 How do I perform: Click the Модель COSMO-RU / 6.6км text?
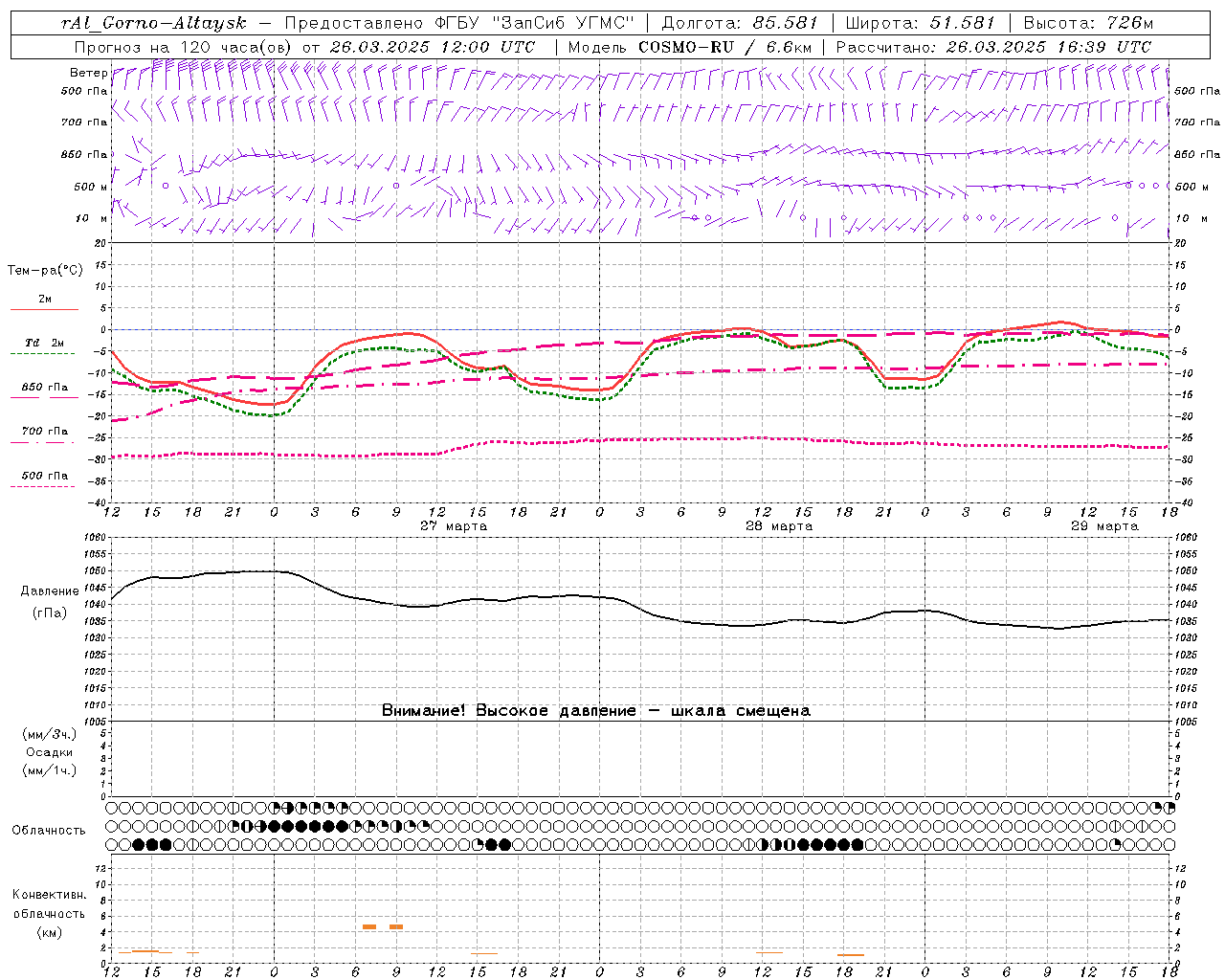[689, 47]
